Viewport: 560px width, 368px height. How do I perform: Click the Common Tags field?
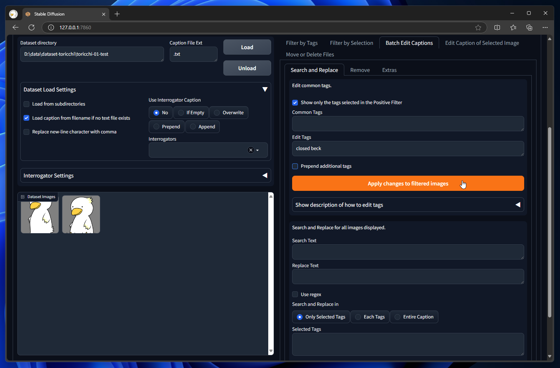coord(408,124)
